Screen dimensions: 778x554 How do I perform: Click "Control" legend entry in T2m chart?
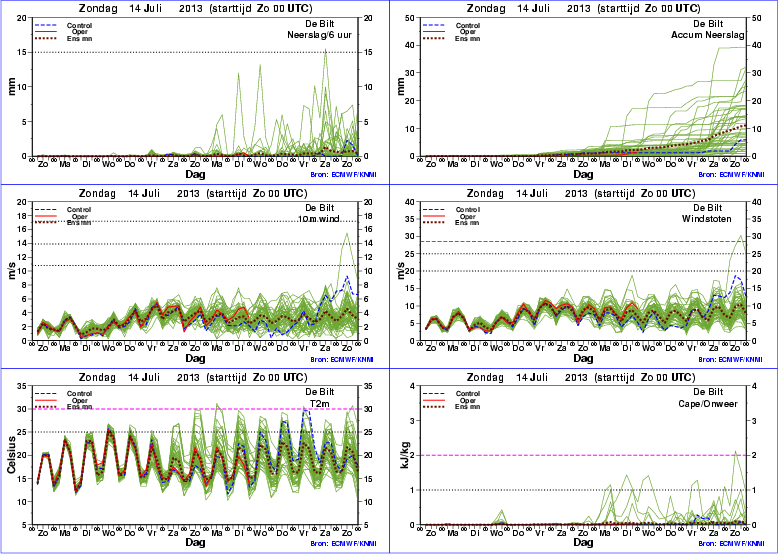79,394
